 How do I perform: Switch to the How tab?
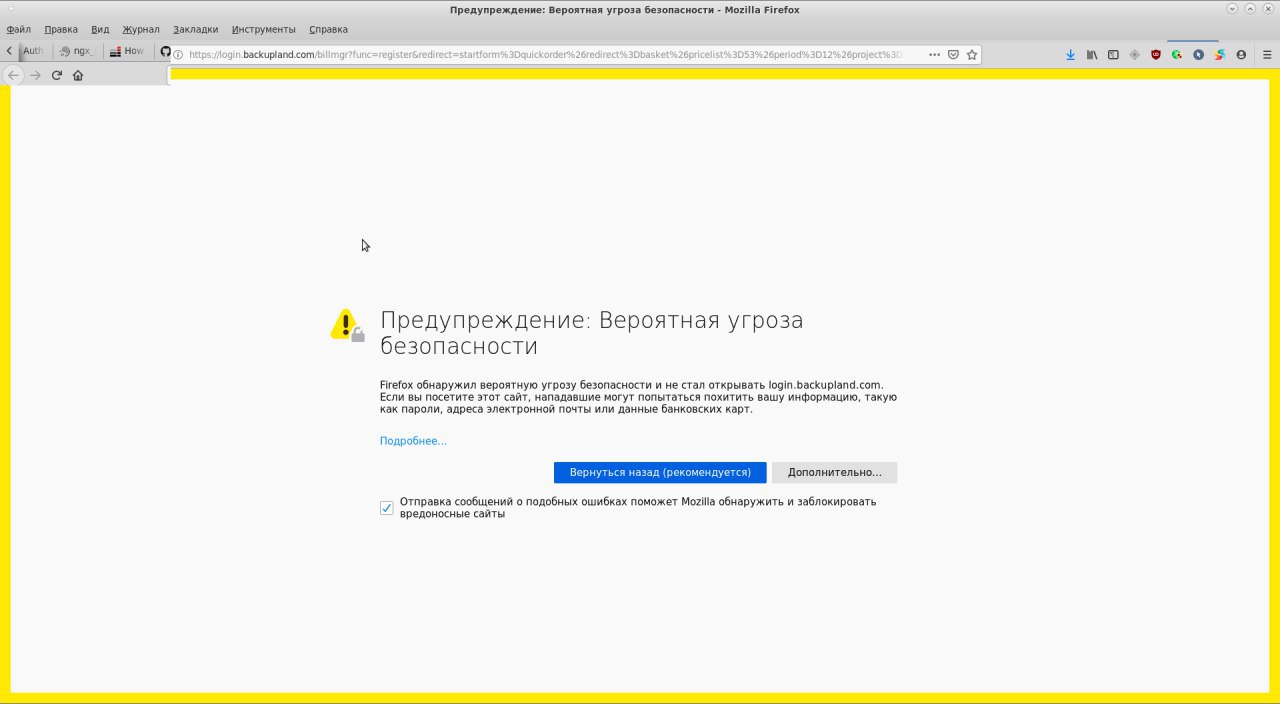click(x=127, y=50)
